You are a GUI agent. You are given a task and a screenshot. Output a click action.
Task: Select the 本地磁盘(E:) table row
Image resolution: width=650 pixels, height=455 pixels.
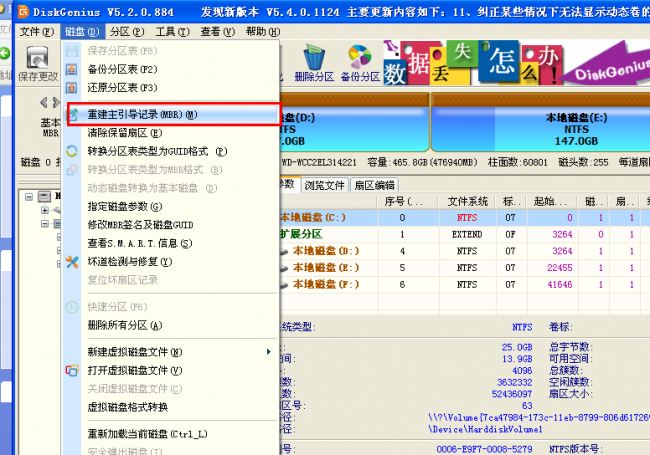[465, 268]
